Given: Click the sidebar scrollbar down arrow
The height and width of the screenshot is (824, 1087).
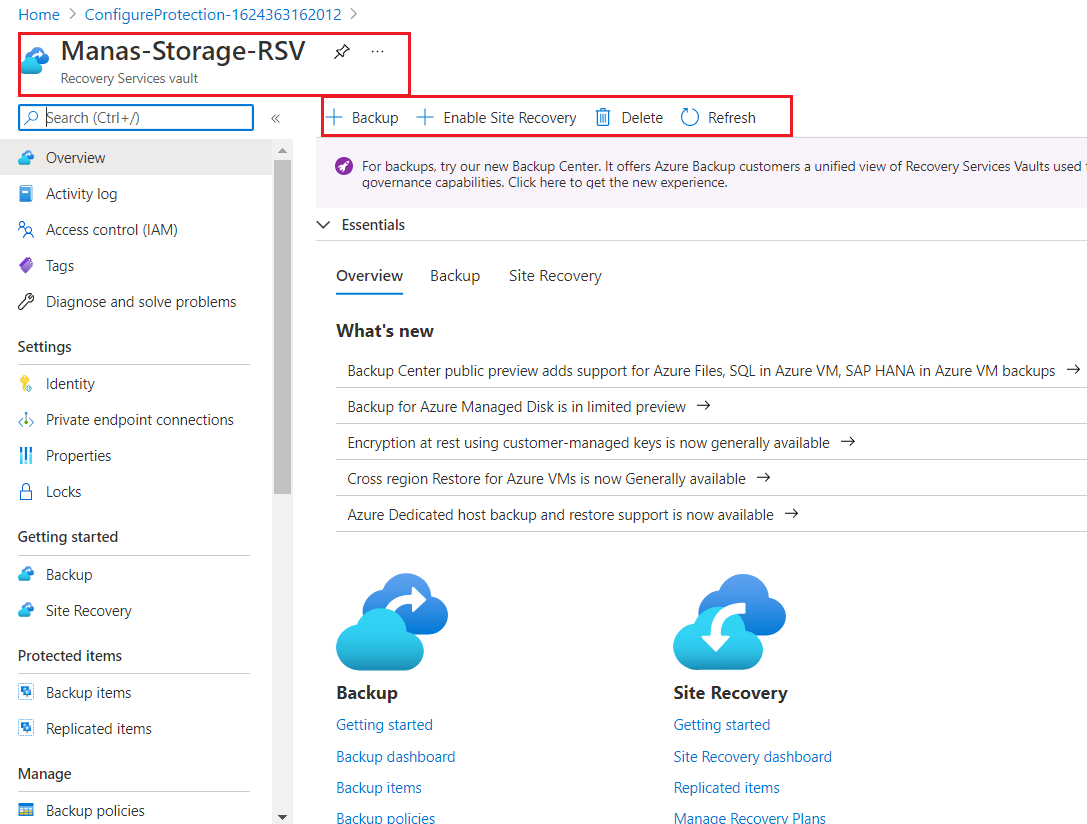Looking at the screenshot, I should [x=282, y=817].
